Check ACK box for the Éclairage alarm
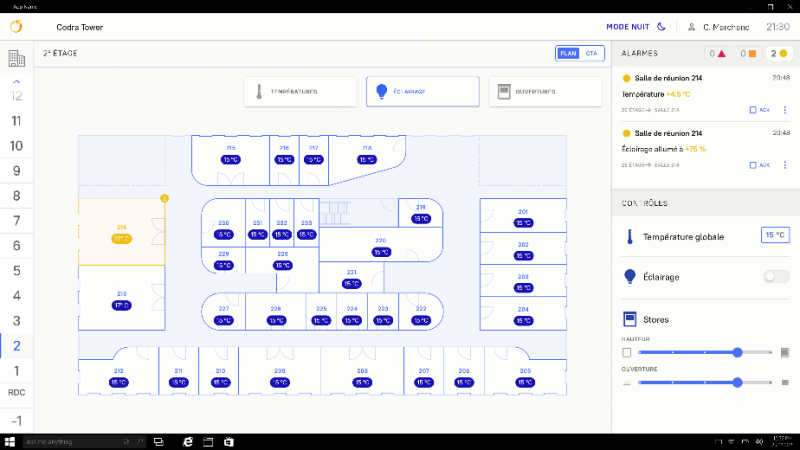The image size is (800, 450). (751, 165)
